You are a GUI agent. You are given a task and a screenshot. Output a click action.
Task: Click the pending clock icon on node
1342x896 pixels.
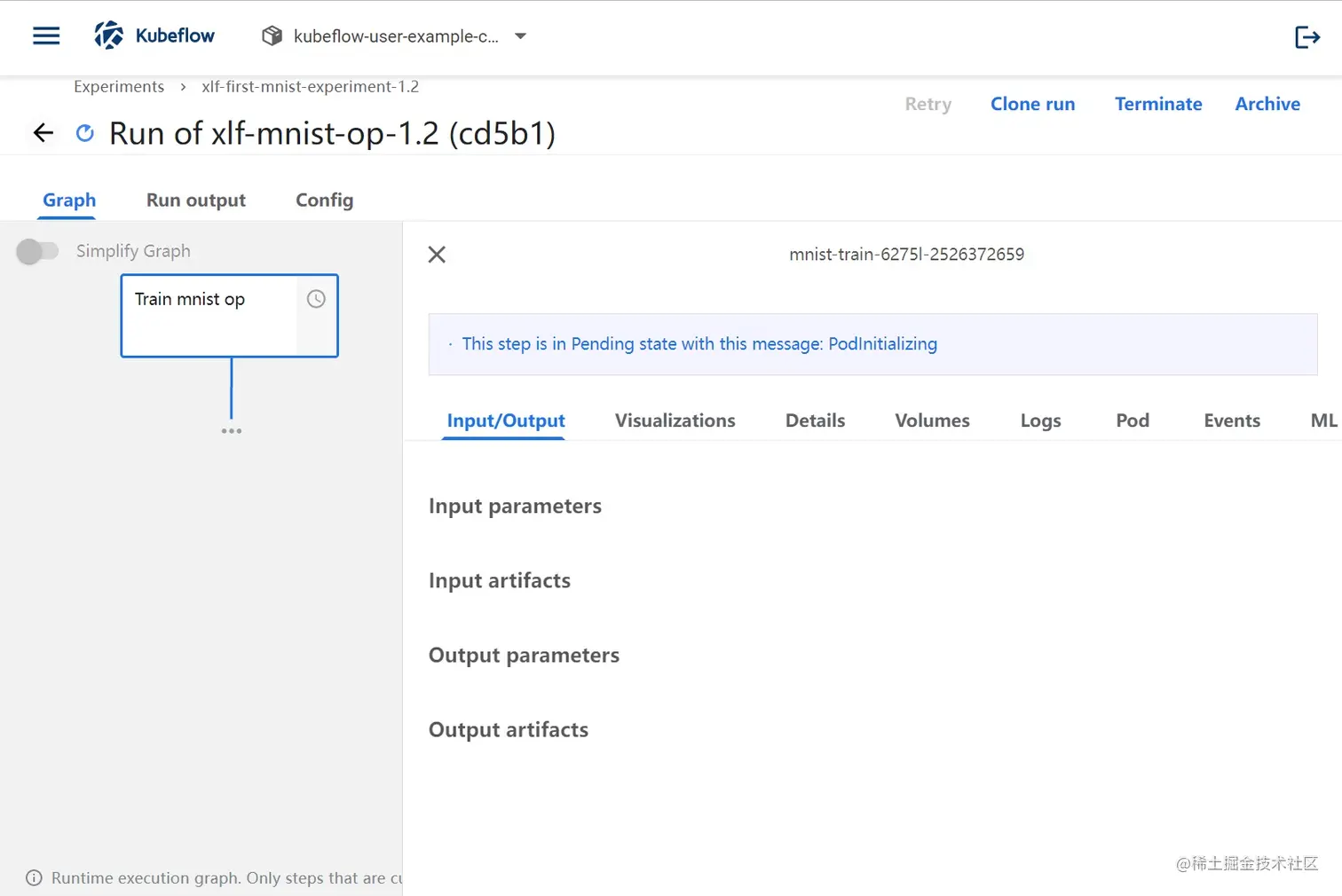point(316,299)
